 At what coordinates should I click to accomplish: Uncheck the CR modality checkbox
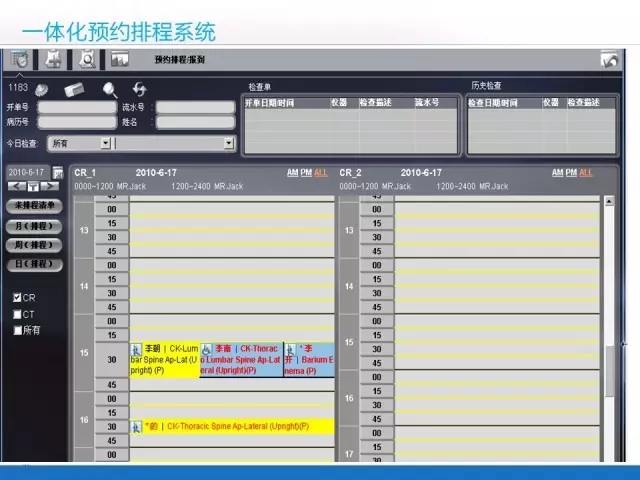[x=17, y=298]
